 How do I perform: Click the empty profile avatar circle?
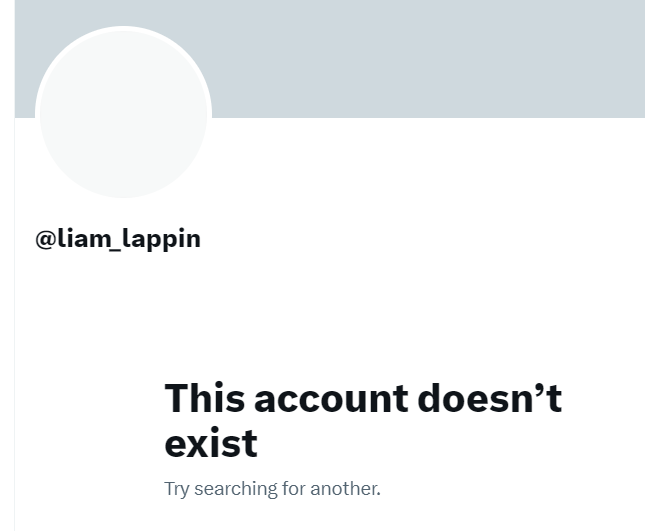pyautogui.click(x=123, y=112)
